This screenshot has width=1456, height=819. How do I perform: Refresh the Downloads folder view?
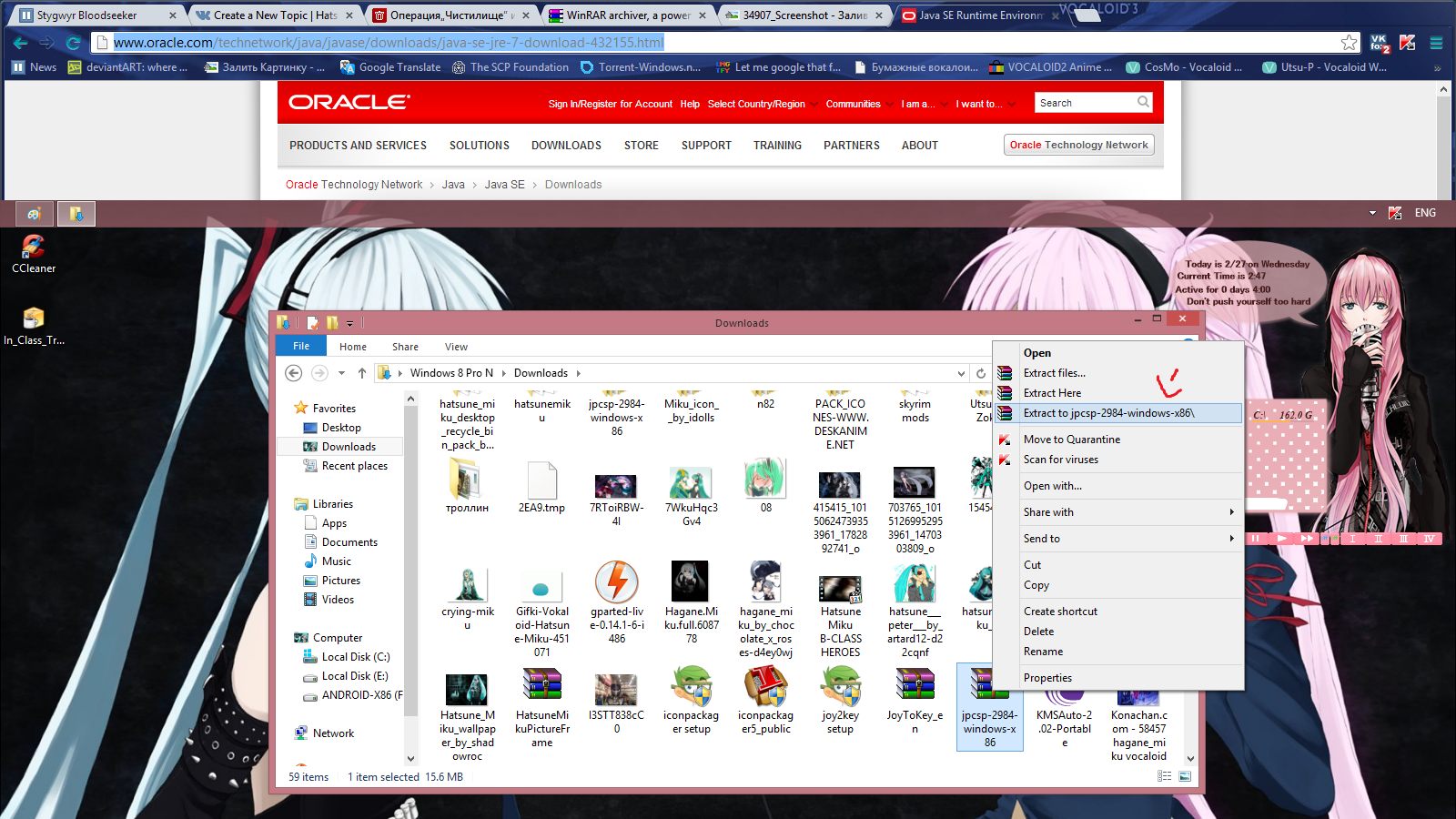[981, 373]
